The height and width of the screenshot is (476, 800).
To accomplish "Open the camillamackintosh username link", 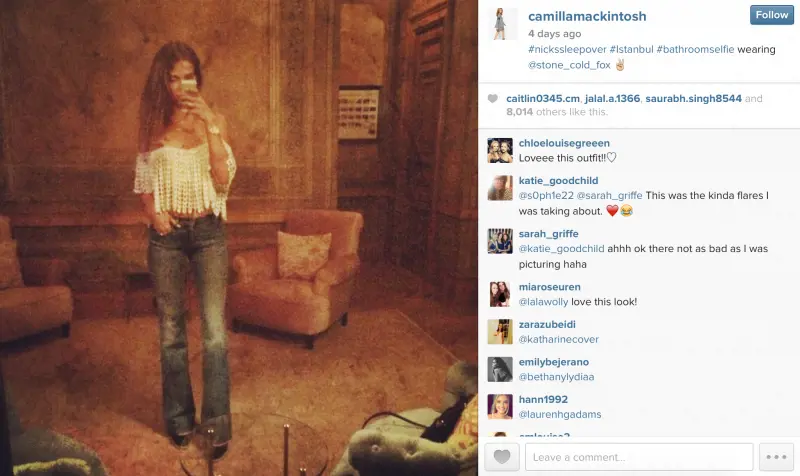I will pyautogui.click(x=587, y=16).
